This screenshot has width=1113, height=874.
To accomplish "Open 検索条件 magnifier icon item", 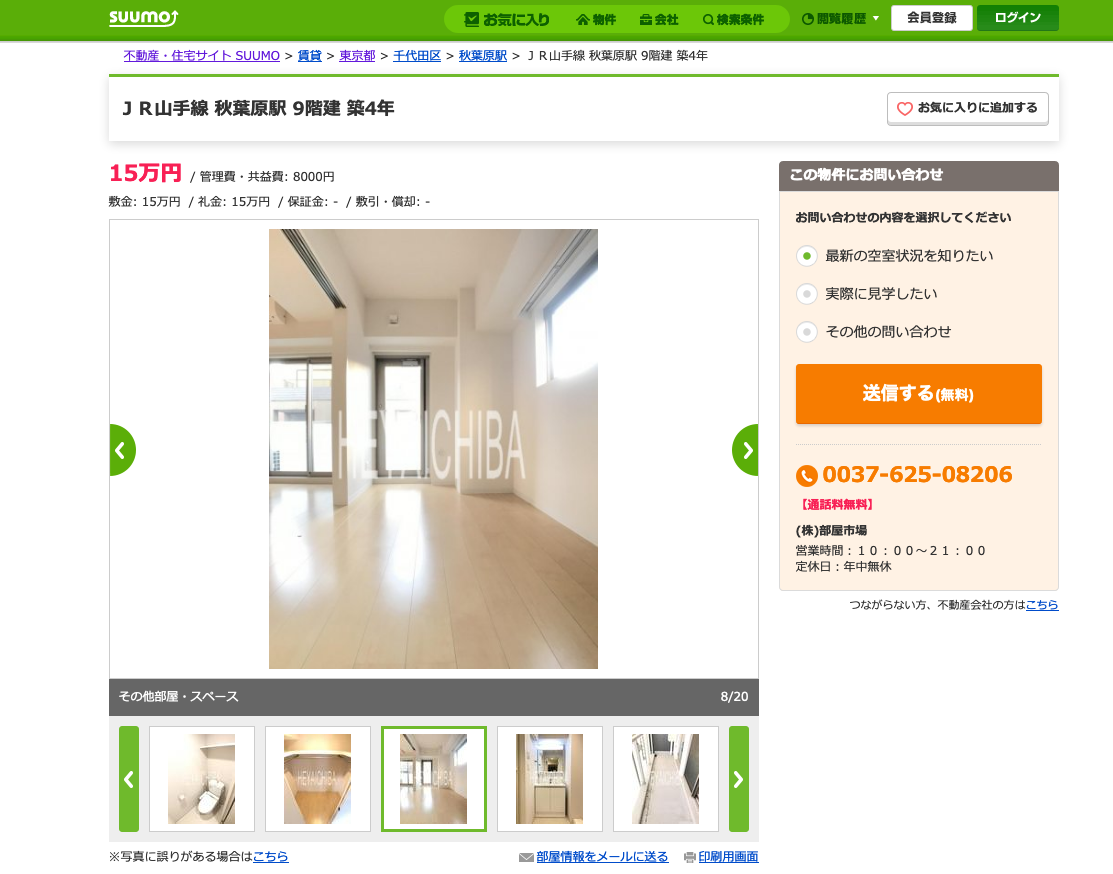I will click(x=733, y=19).
